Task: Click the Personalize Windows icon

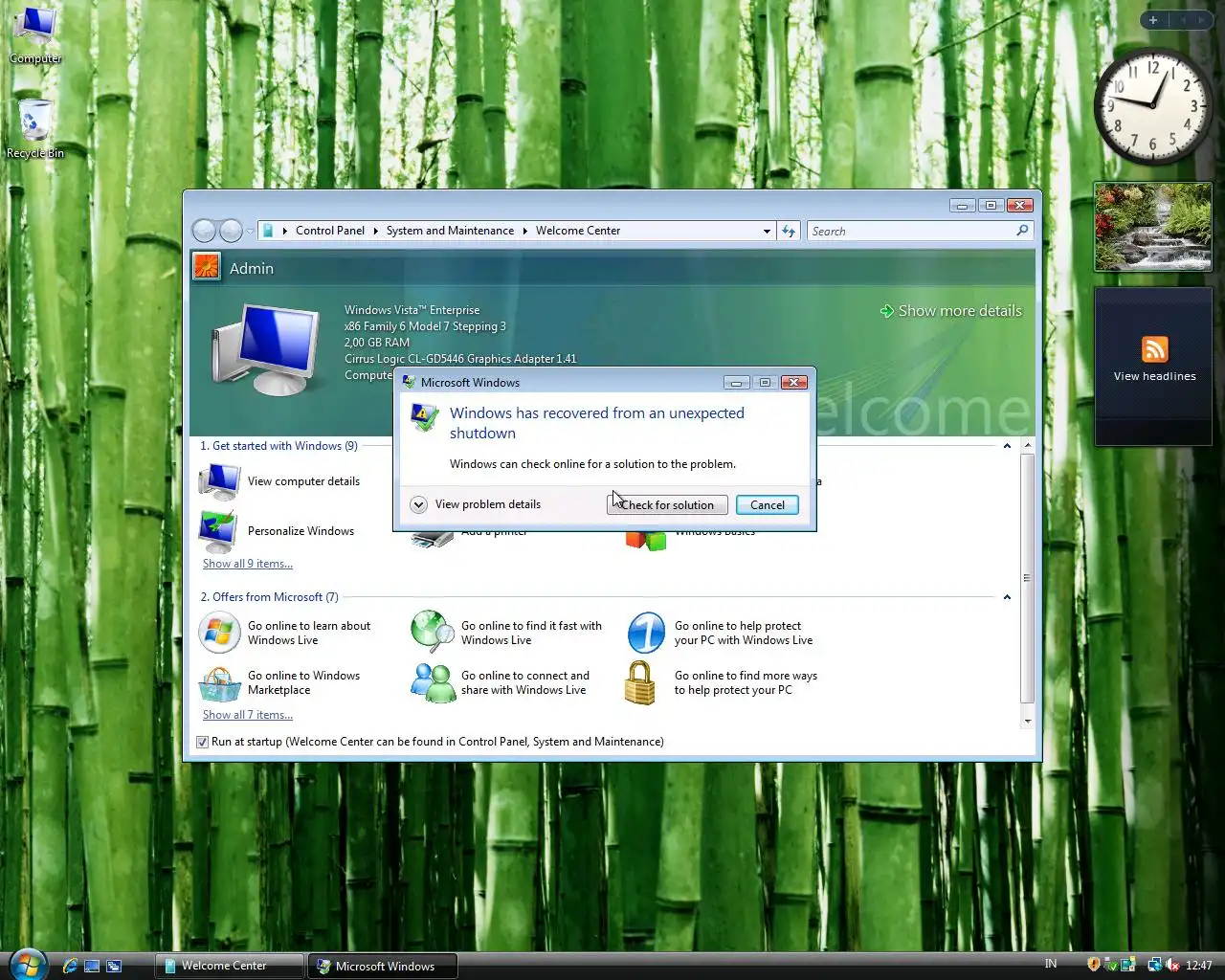Action: point(219,531)
